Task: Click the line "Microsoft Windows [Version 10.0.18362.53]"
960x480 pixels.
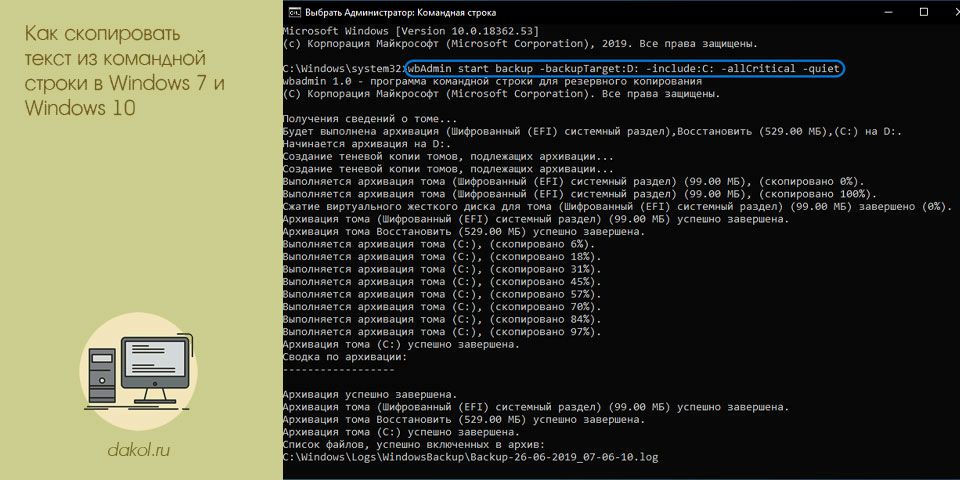Action: click(411, 31)
